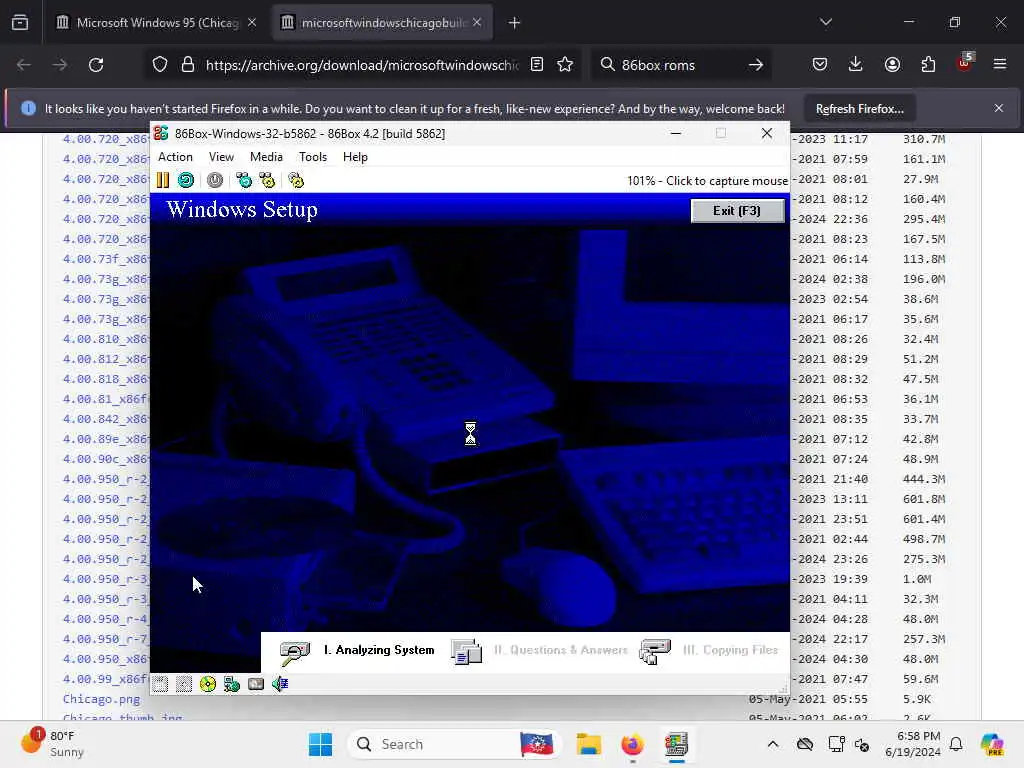Open Firefox application hamburger menu
The height and width of the screenshot is (768, 1024).
click(x=1000, y=65)
